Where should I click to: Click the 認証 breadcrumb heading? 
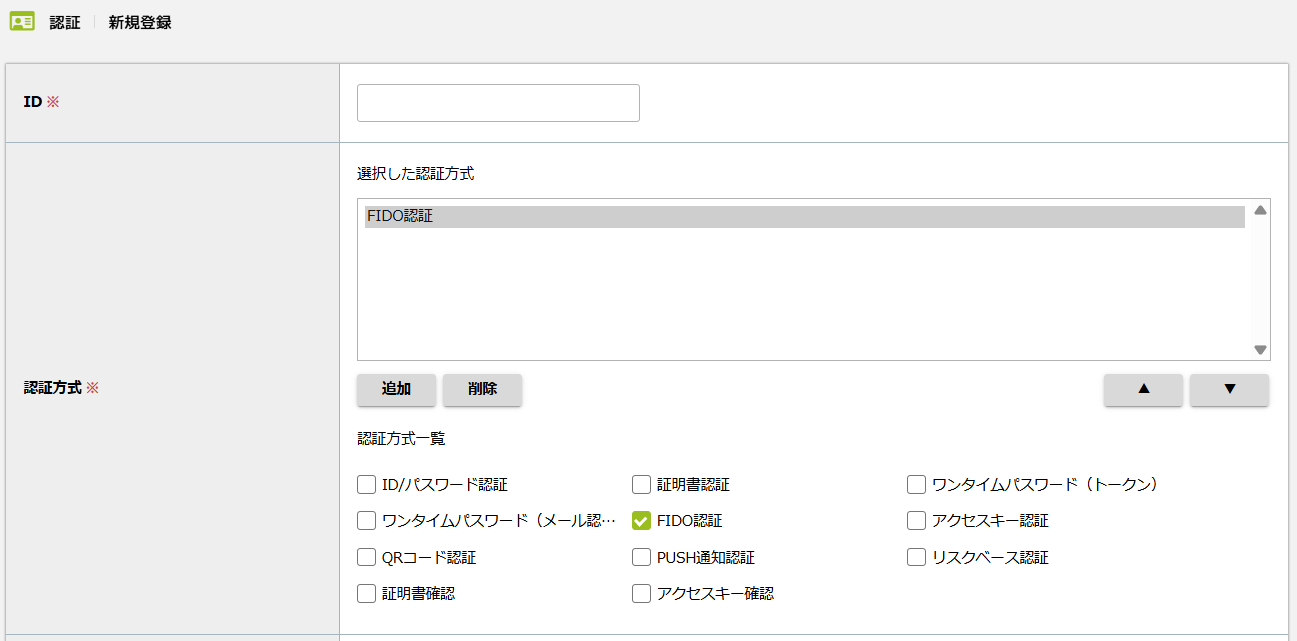pos(65,22)
